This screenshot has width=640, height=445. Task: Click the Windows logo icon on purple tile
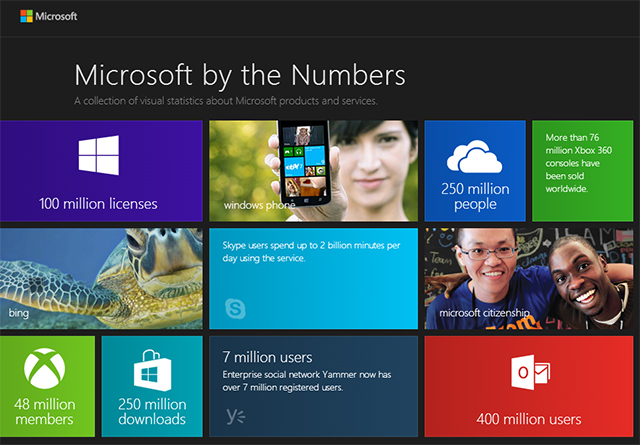pyautogui.click(x=99, y=155)
